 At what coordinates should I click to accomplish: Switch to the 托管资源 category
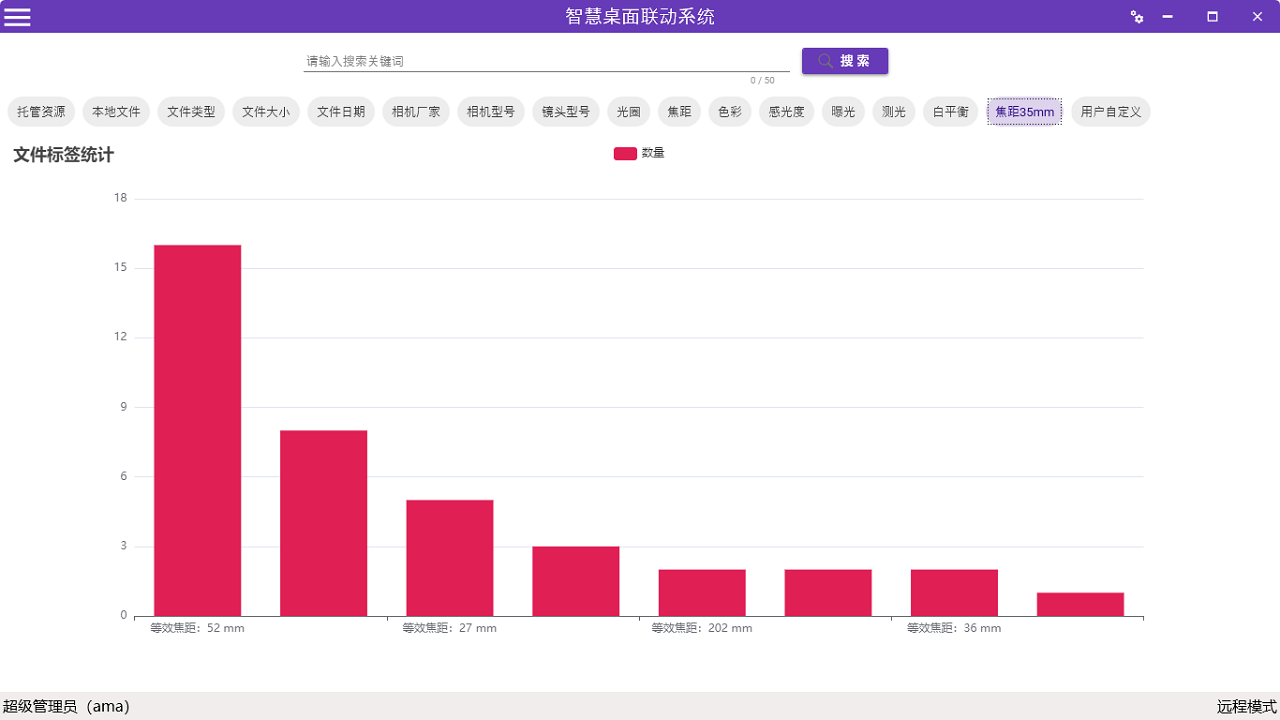40,111
